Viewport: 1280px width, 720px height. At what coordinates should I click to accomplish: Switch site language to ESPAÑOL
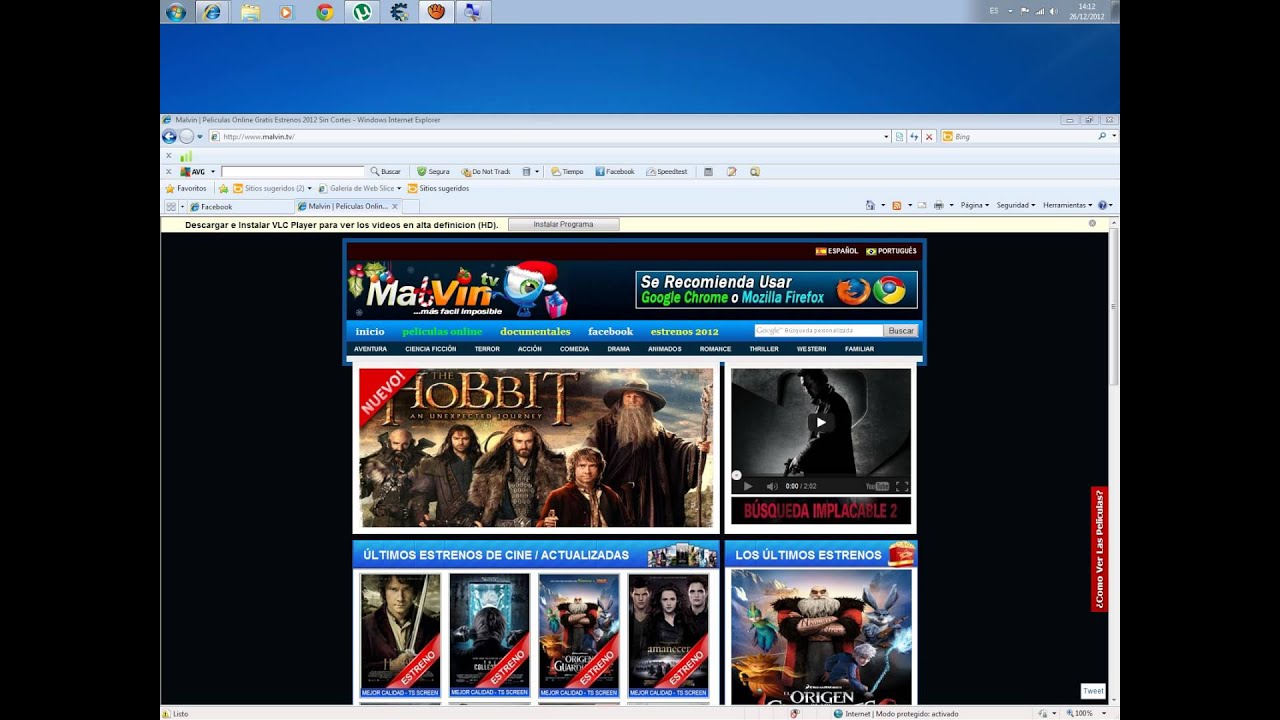[x=837, y=251]
